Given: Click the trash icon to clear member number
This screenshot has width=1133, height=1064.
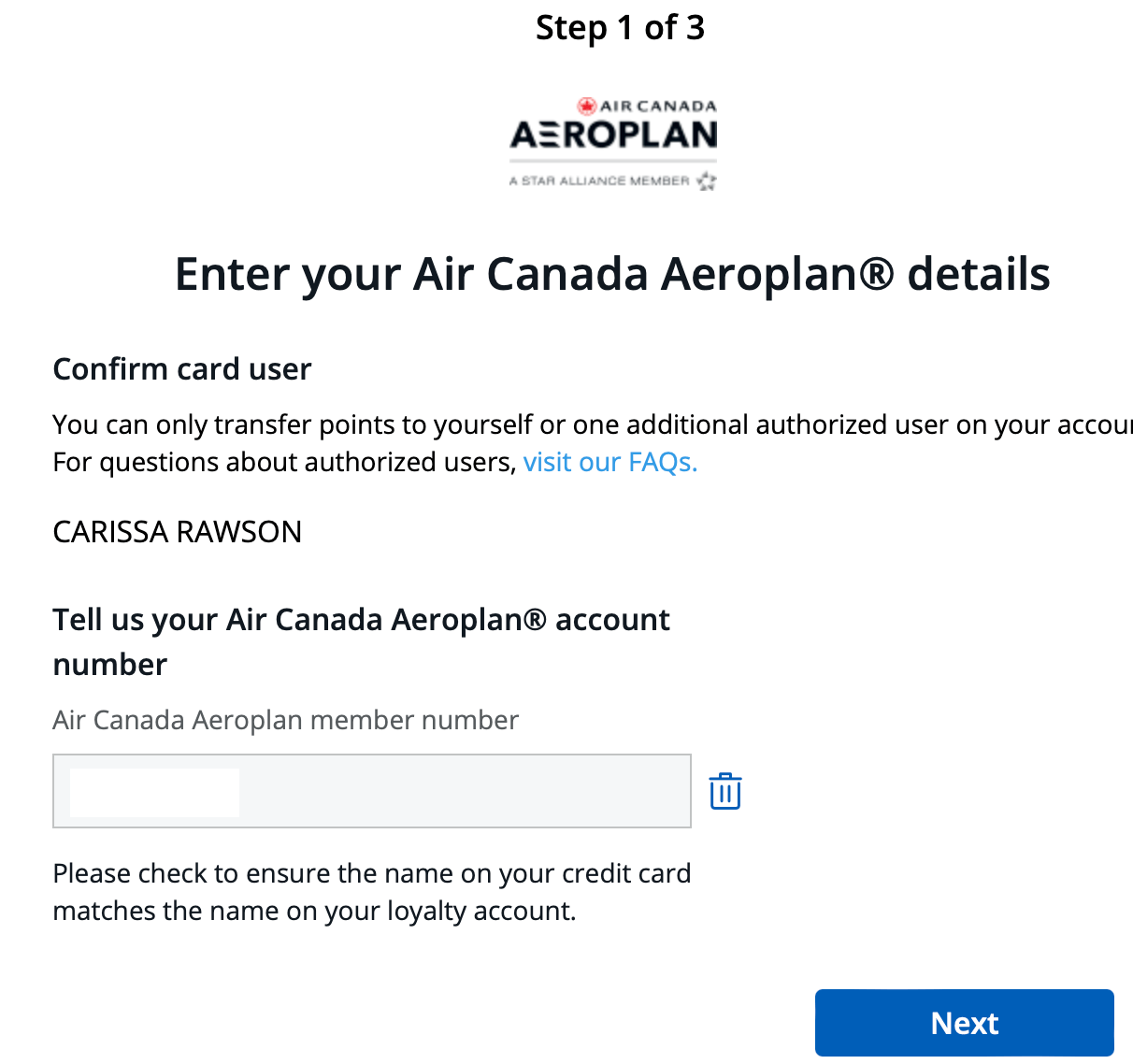Looking at the screenshot, I should (724, 791).
